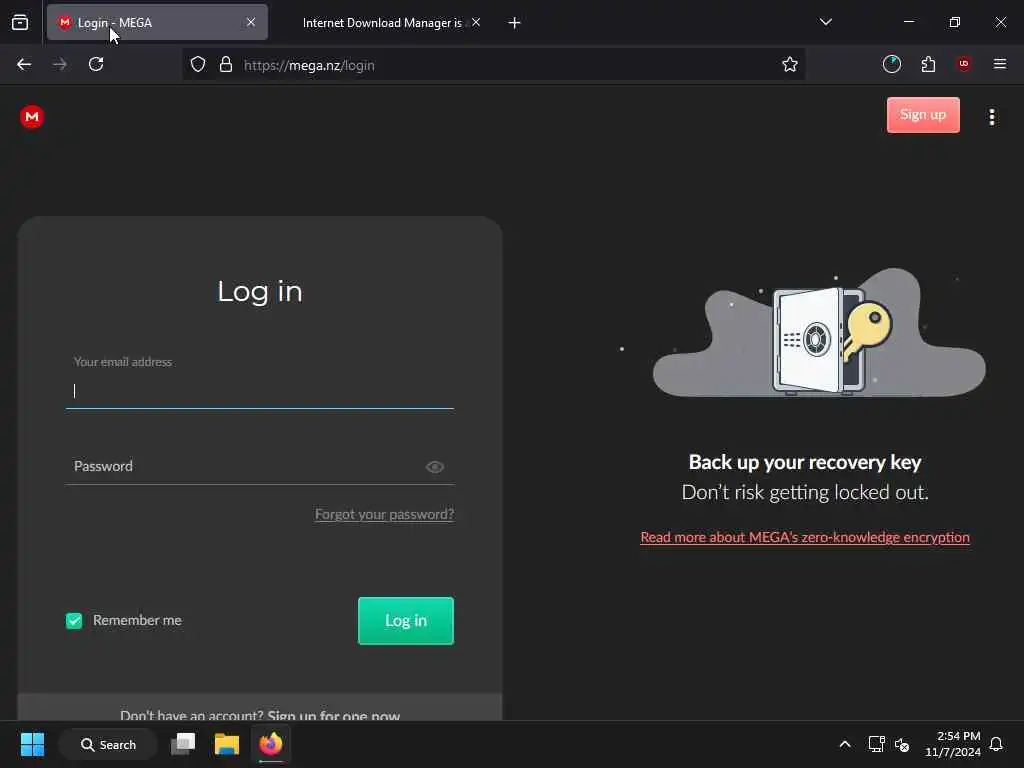Open the Sign up for one now link

[334, 716]
